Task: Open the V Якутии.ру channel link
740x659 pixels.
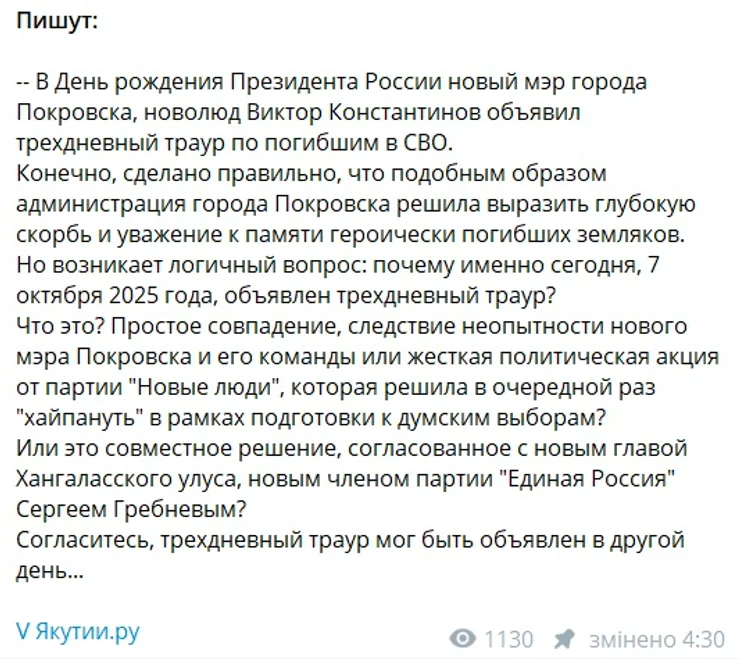Action: [x=78, y=631]
